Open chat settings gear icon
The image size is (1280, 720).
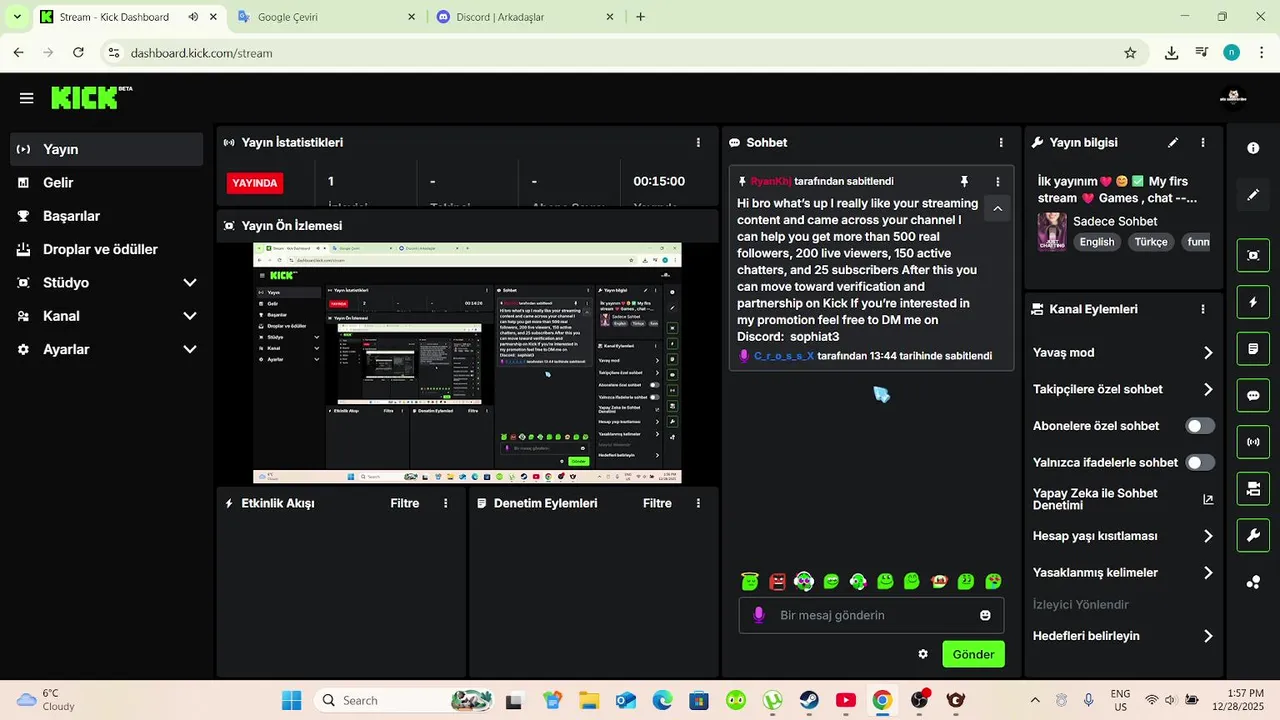[x=923, y=654]
